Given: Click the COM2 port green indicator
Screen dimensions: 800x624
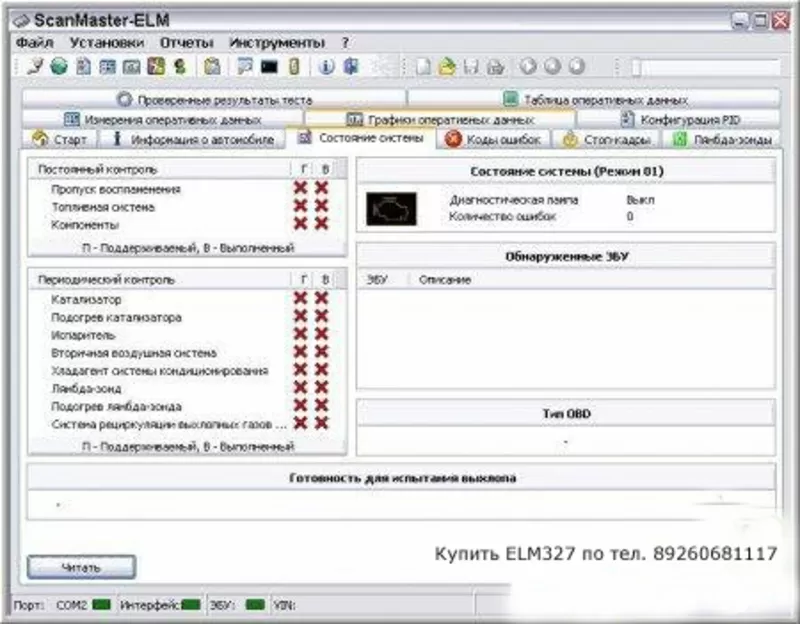Looking at the screenshot, I should (x=102, y=605).
